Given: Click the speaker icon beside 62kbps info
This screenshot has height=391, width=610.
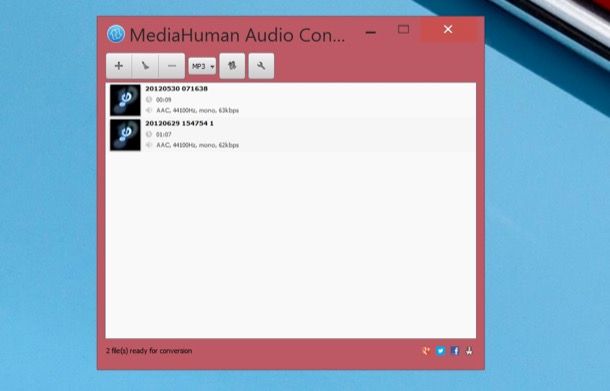Looking at the screenshot, I should [149, 145].
